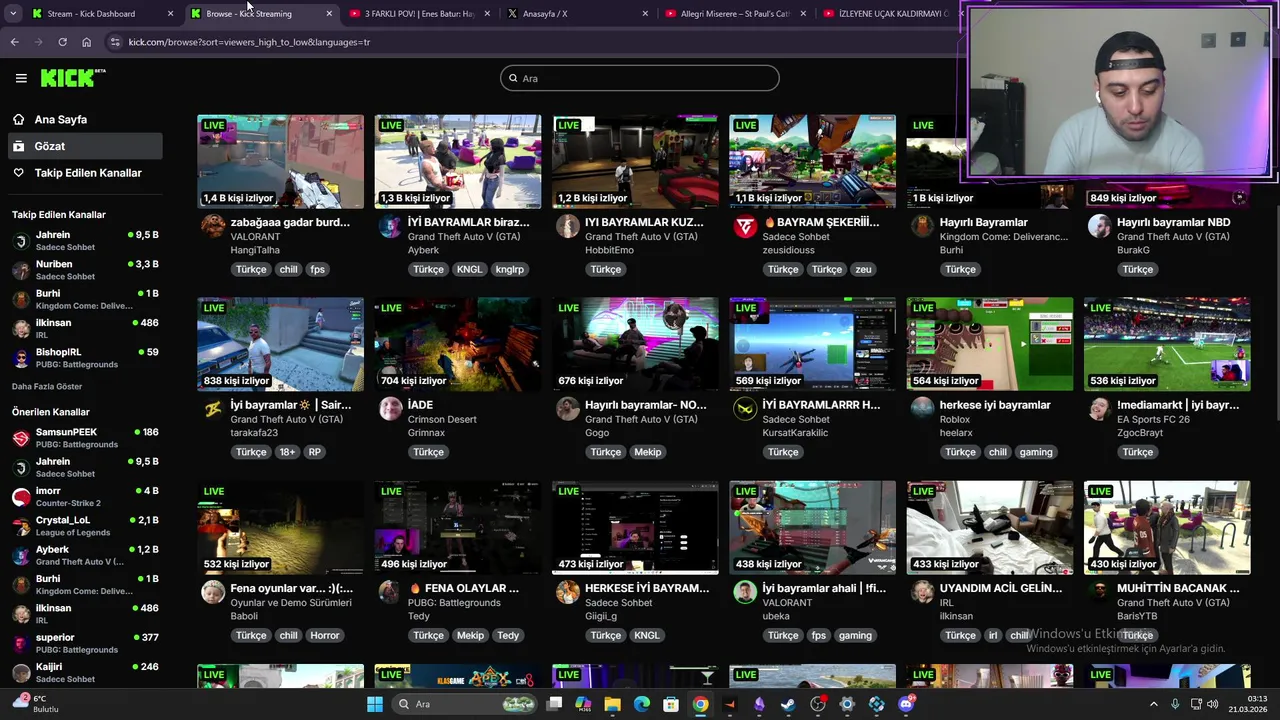Select the Tedy tag
This screenshot has width=1280, height=720.
pyautogui.click(x=508, y=635)
